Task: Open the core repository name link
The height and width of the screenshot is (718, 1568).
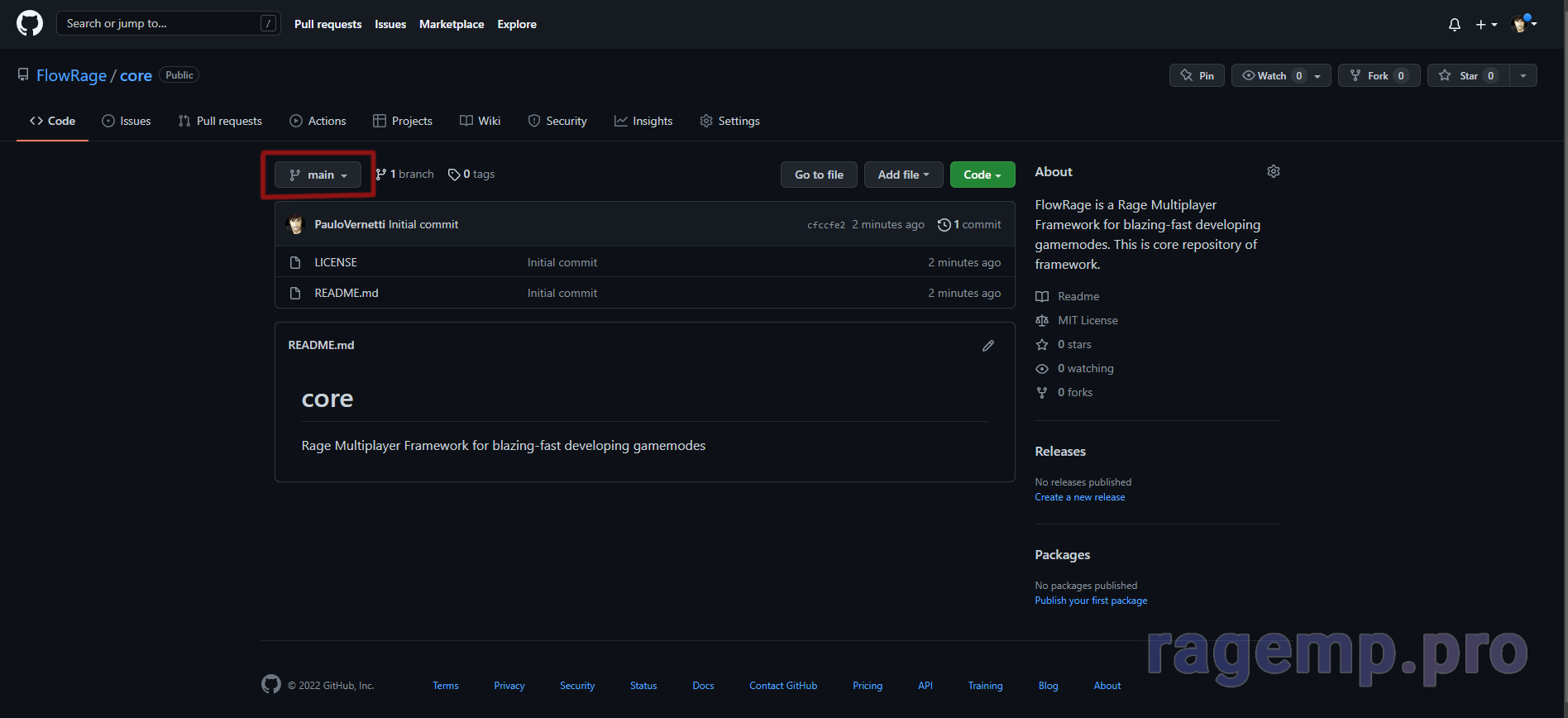Action: pos(136,75)
